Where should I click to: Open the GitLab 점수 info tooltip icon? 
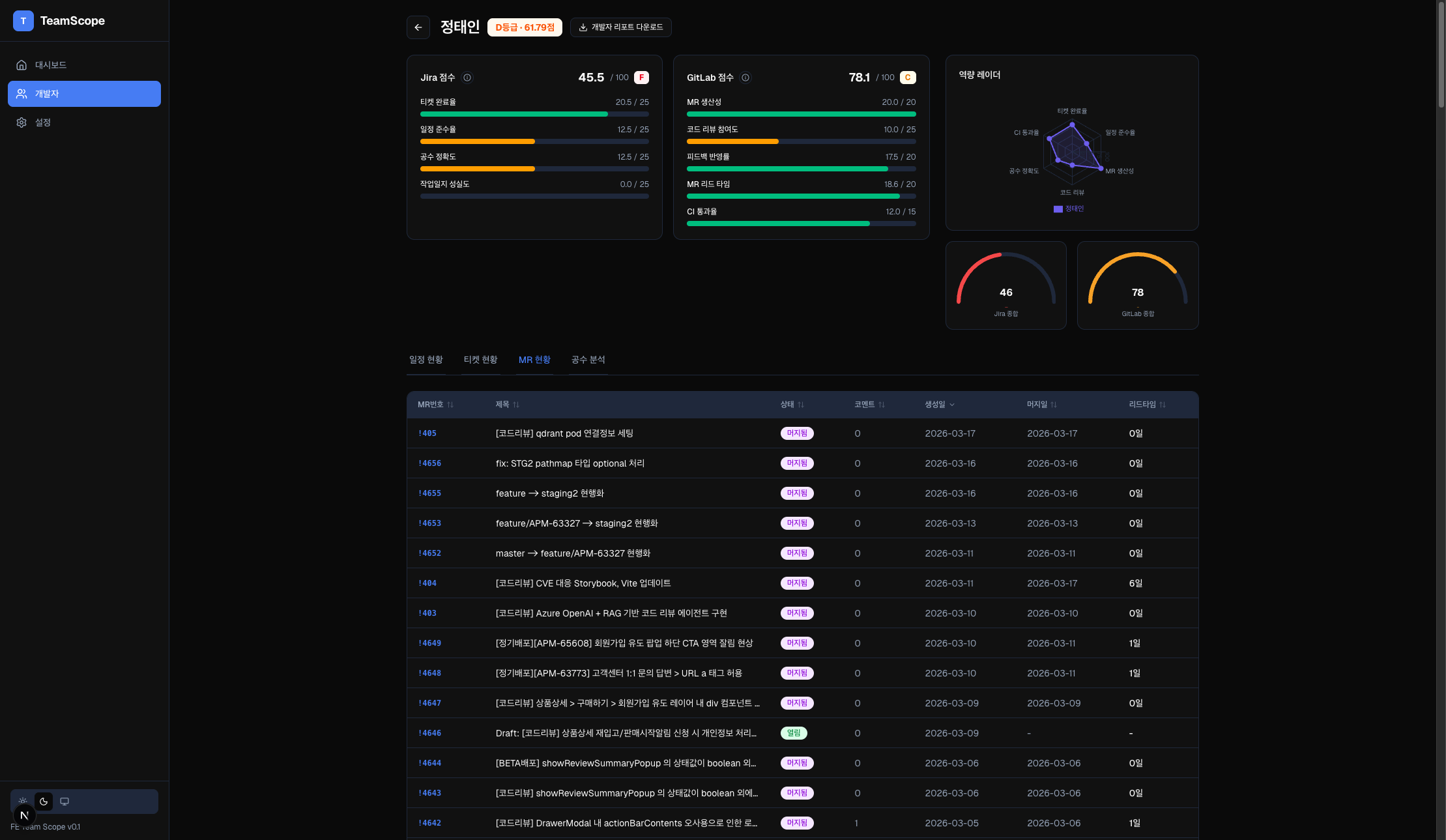(x=745, y=78)
